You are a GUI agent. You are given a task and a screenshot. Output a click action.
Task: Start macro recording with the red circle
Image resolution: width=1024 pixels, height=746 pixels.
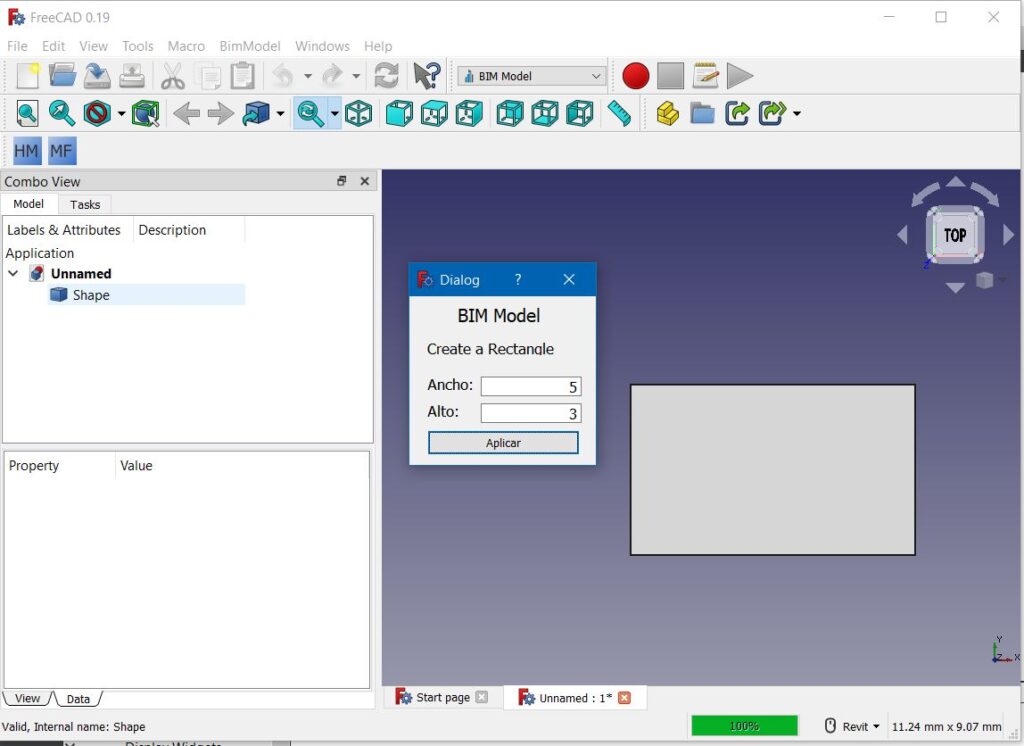pyautogui.click(x=635, y=76)
